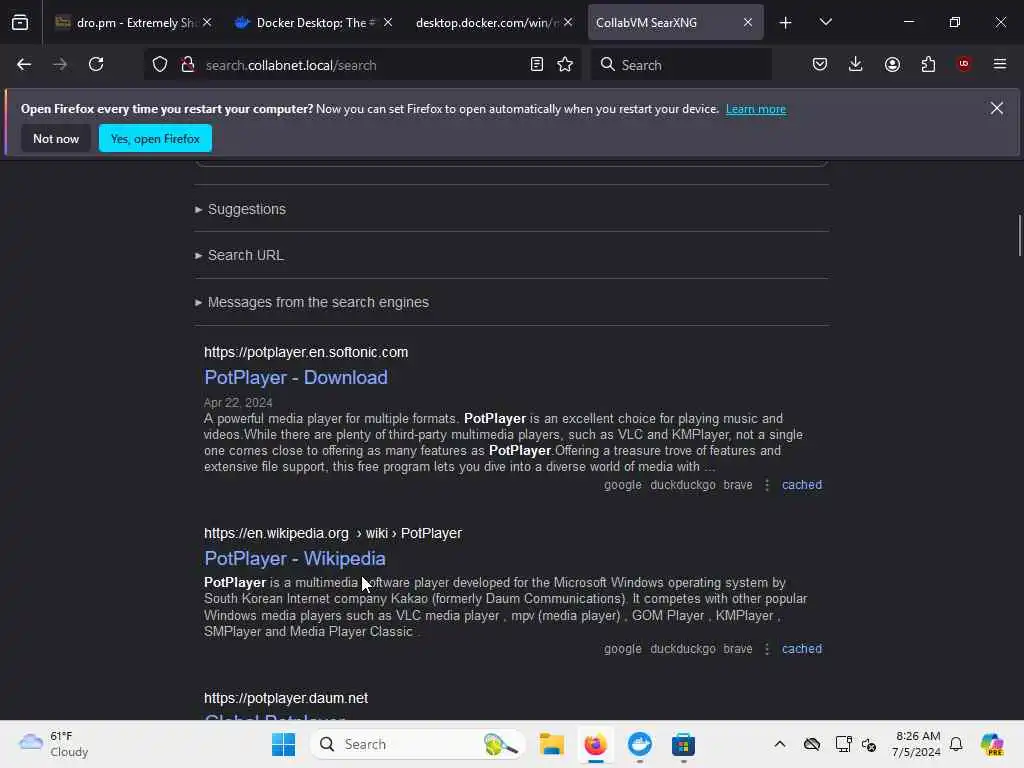This screenshot has width=1024, height=768.
Task: Open the Downloads panel
Action: 856,64
